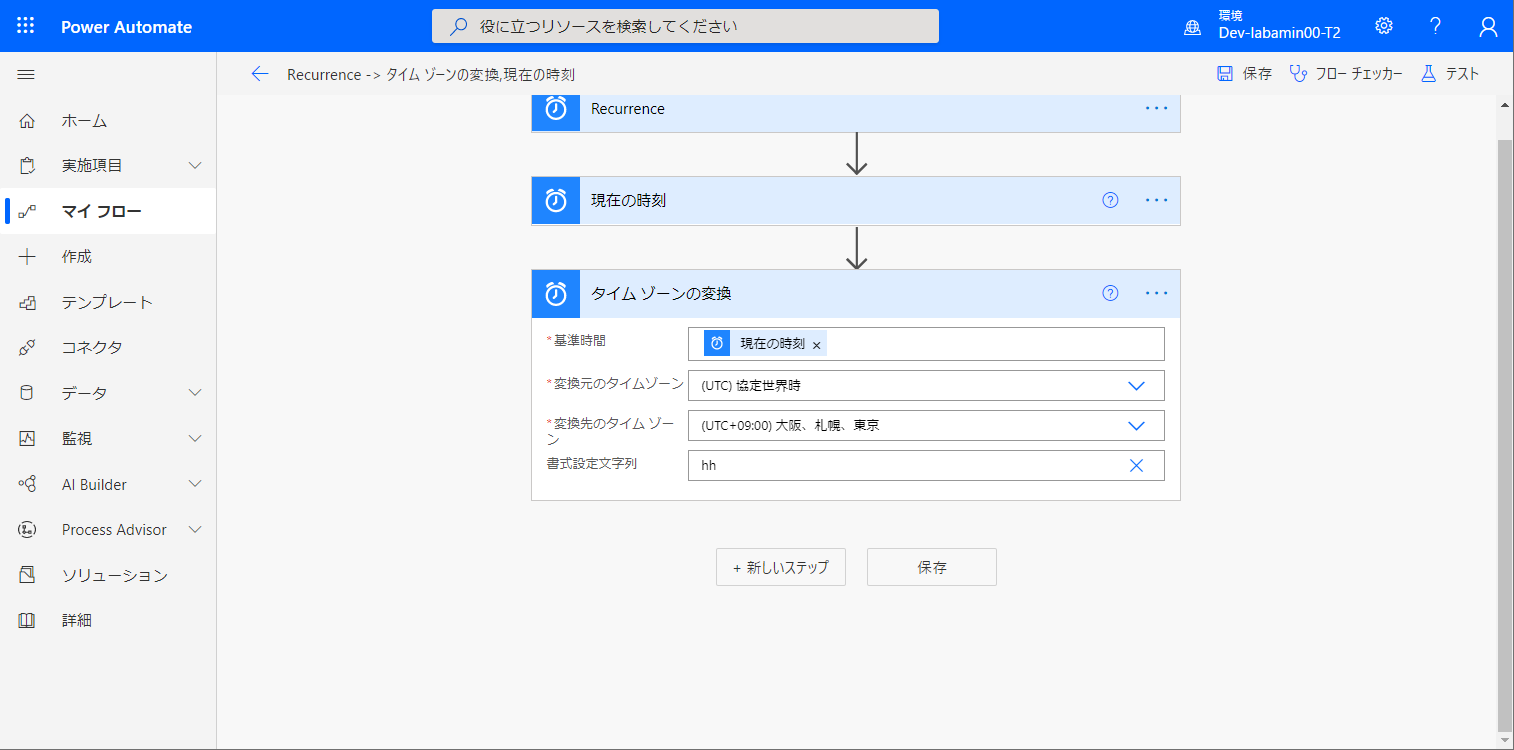1514x750 pixels.
Task: Click the resource search box
Action: coord(685,25)
